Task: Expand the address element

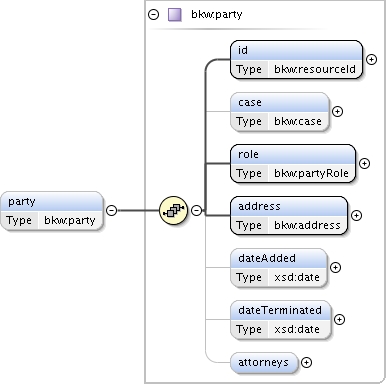Action: point(356,215)
